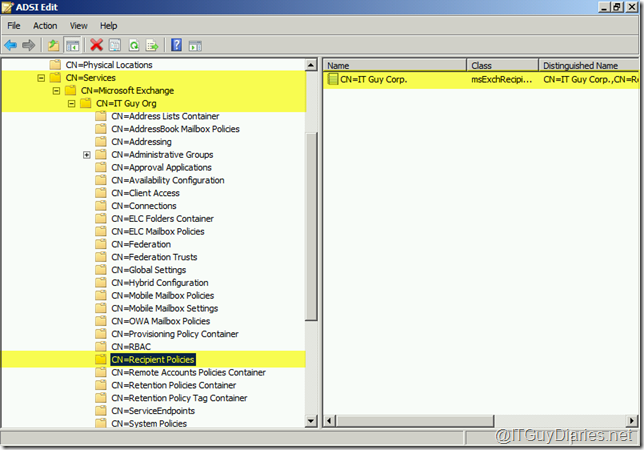Click details pane scroll left arrow
The image size is (644, 450).
tap(329, 421)
